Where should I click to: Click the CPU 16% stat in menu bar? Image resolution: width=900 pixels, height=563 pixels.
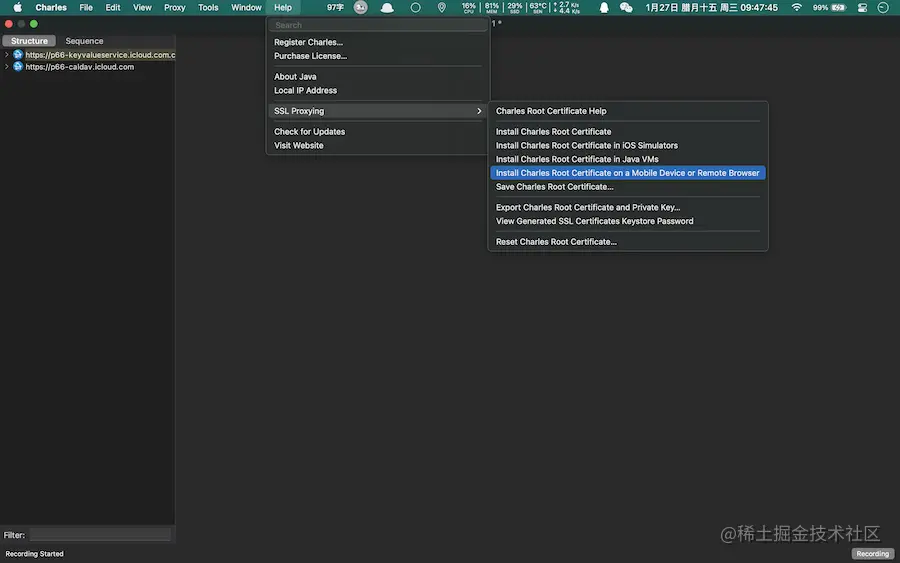point(468,7)
